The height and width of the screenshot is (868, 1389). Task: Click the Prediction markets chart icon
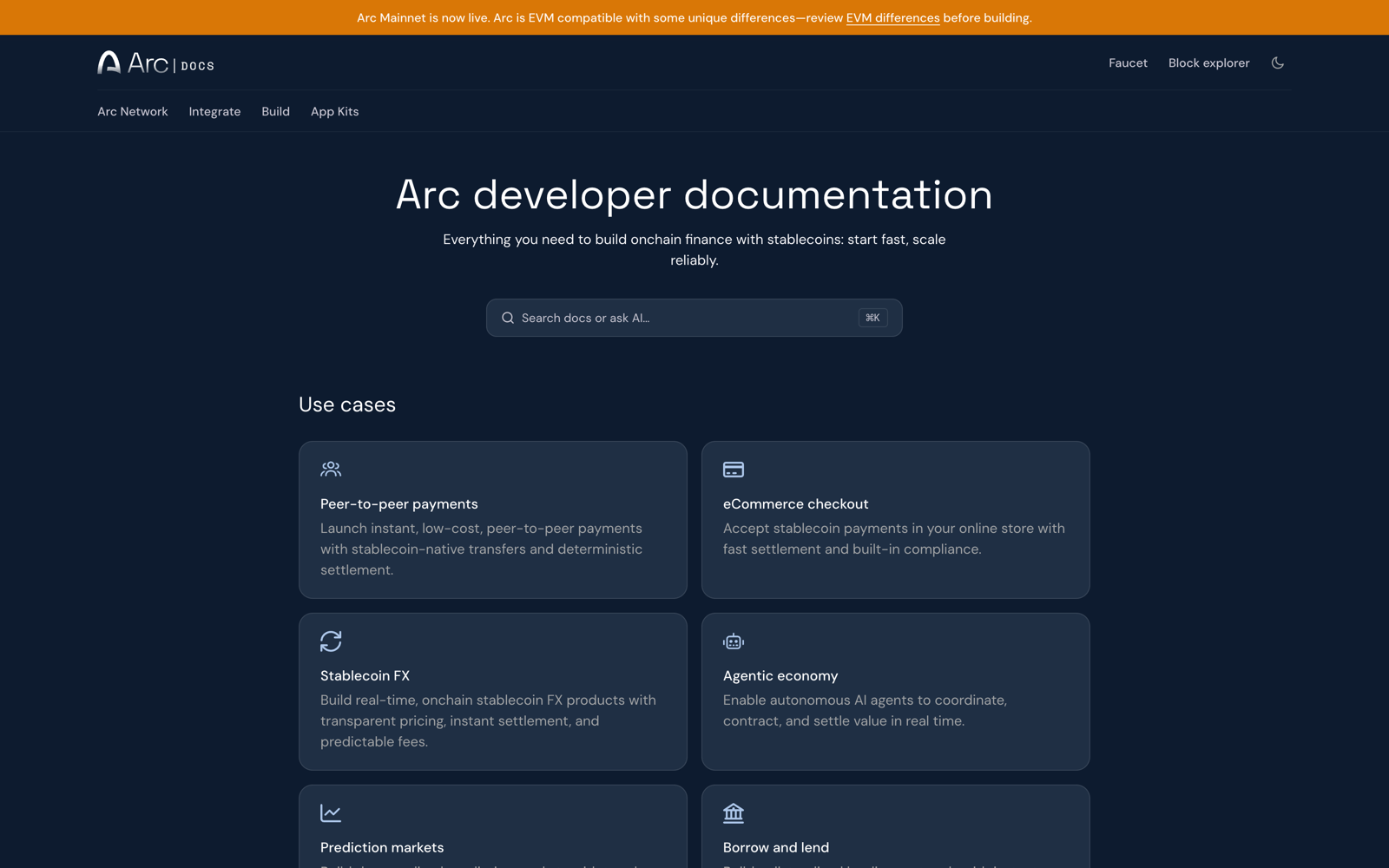click(x=331, y=813)
